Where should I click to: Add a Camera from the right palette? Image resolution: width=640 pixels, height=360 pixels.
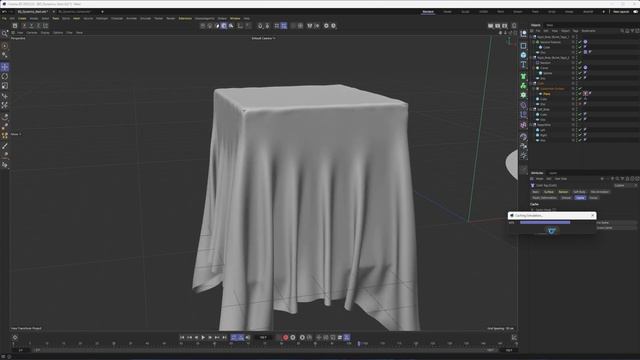(523, 146)
